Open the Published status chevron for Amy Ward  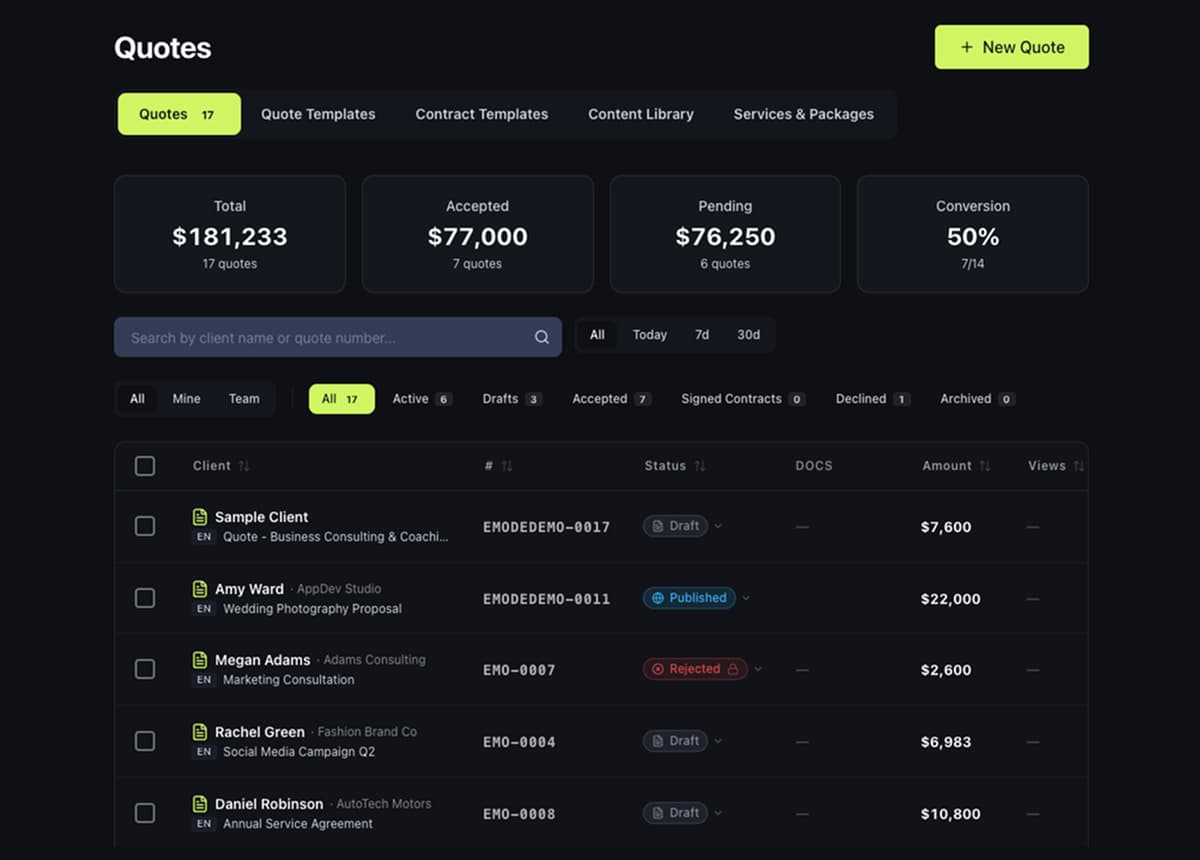click(x=746, y=598)
